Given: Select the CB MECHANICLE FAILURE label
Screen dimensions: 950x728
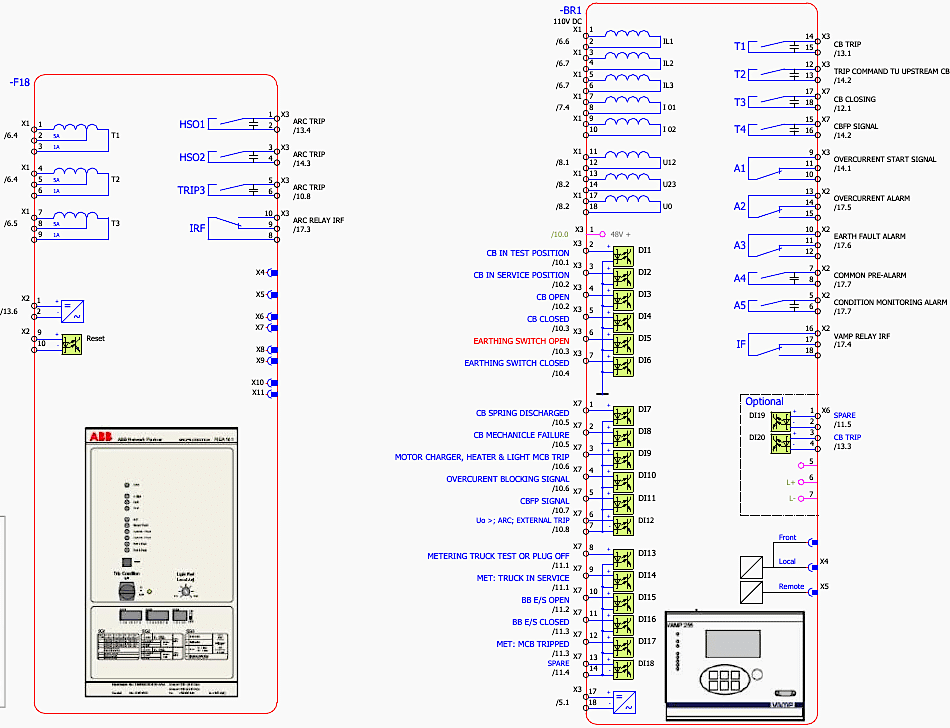Looking at the screenshot, I should tap(521, 435).
